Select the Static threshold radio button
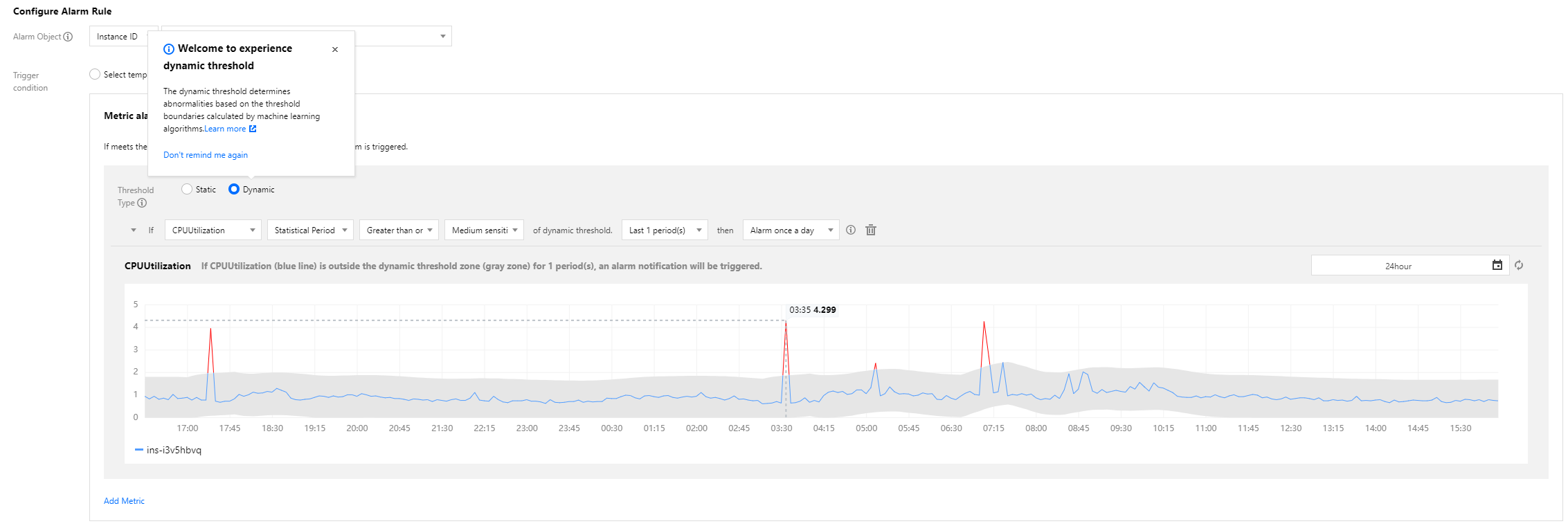 click(187, 190)
